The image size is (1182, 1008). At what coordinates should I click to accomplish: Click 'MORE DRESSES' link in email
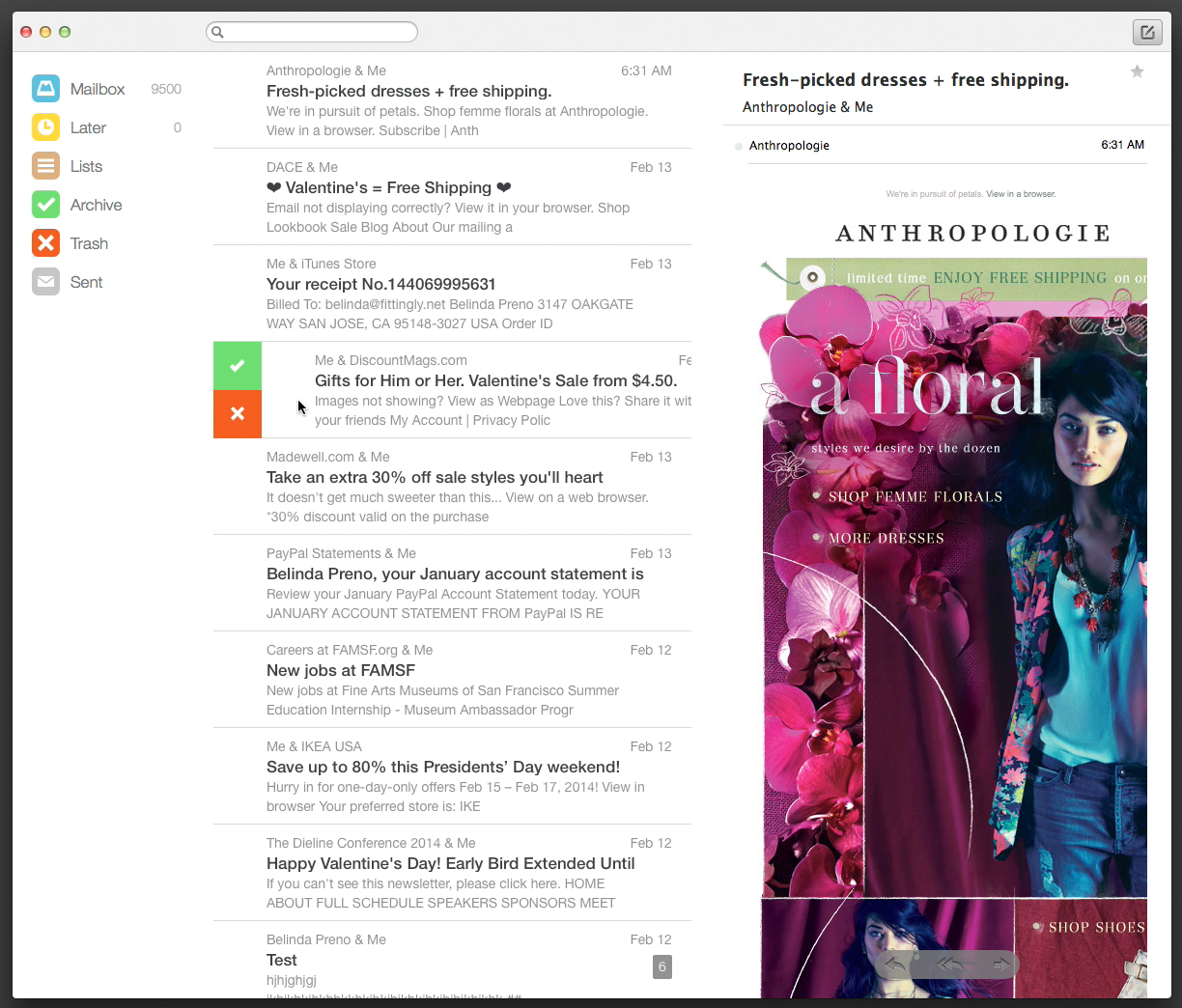click(x=886, y=538)
